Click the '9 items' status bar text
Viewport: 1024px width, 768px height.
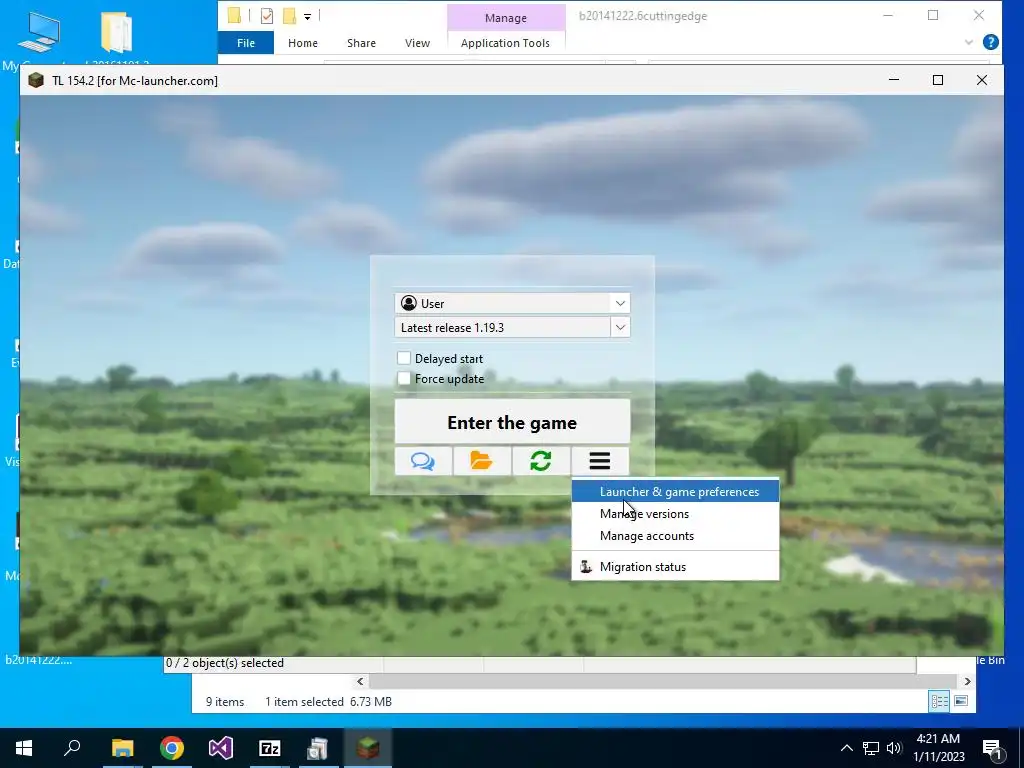[x=225, y=701]
